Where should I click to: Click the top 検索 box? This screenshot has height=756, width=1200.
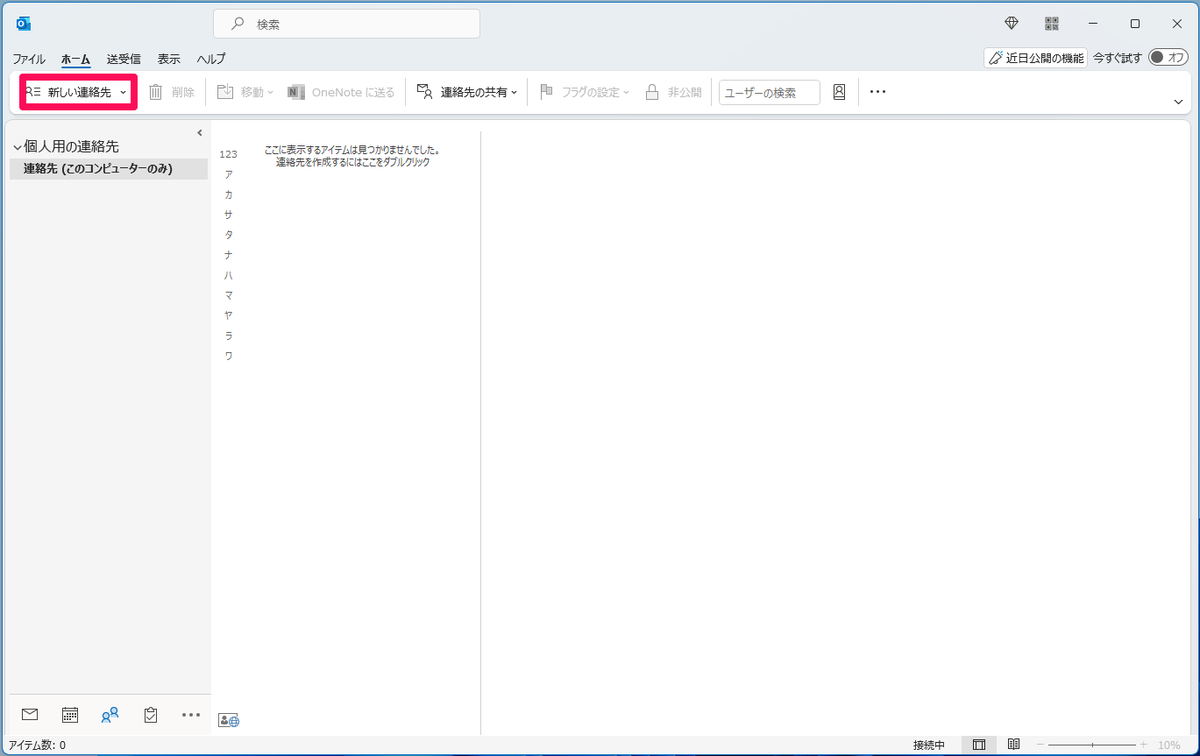click(x=346, y=23)
